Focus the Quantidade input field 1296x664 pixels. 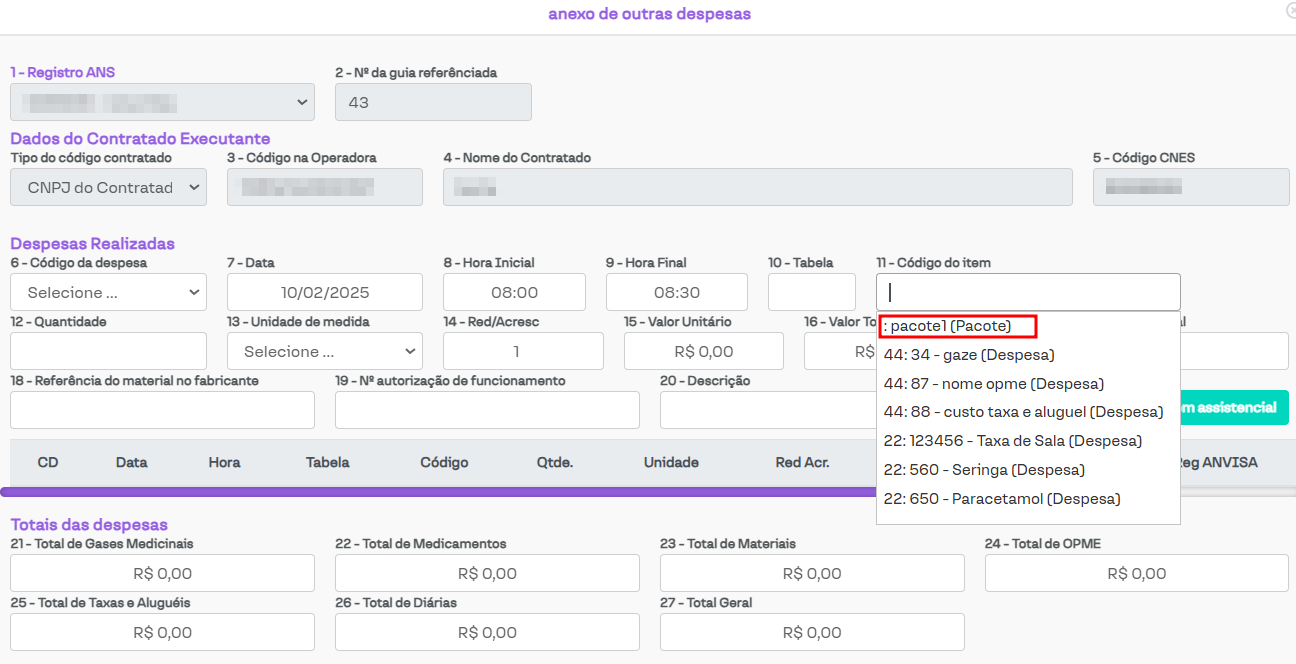[108, 351]
